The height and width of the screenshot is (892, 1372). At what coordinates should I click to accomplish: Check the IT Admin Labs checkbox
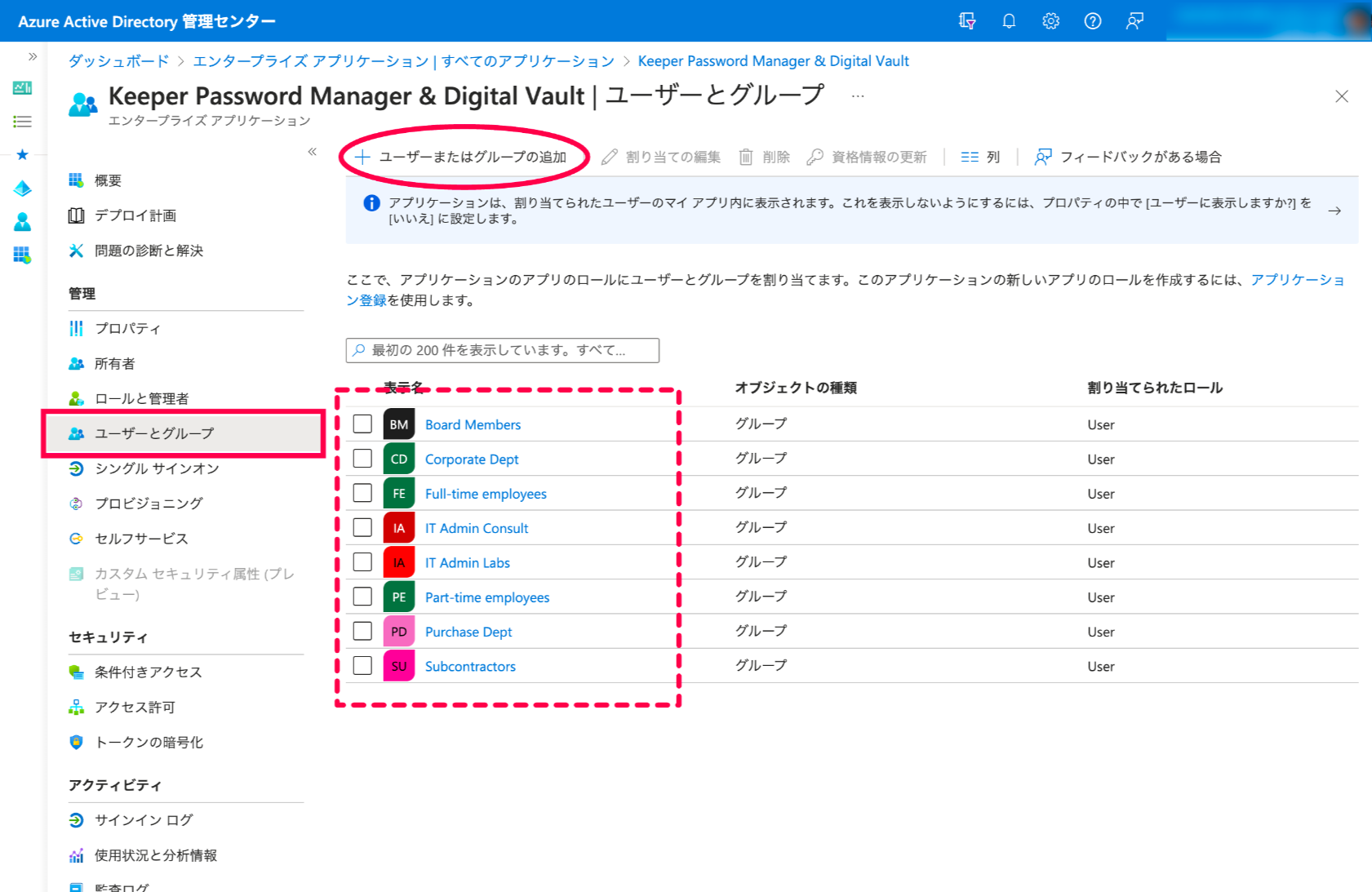(362, 562)
